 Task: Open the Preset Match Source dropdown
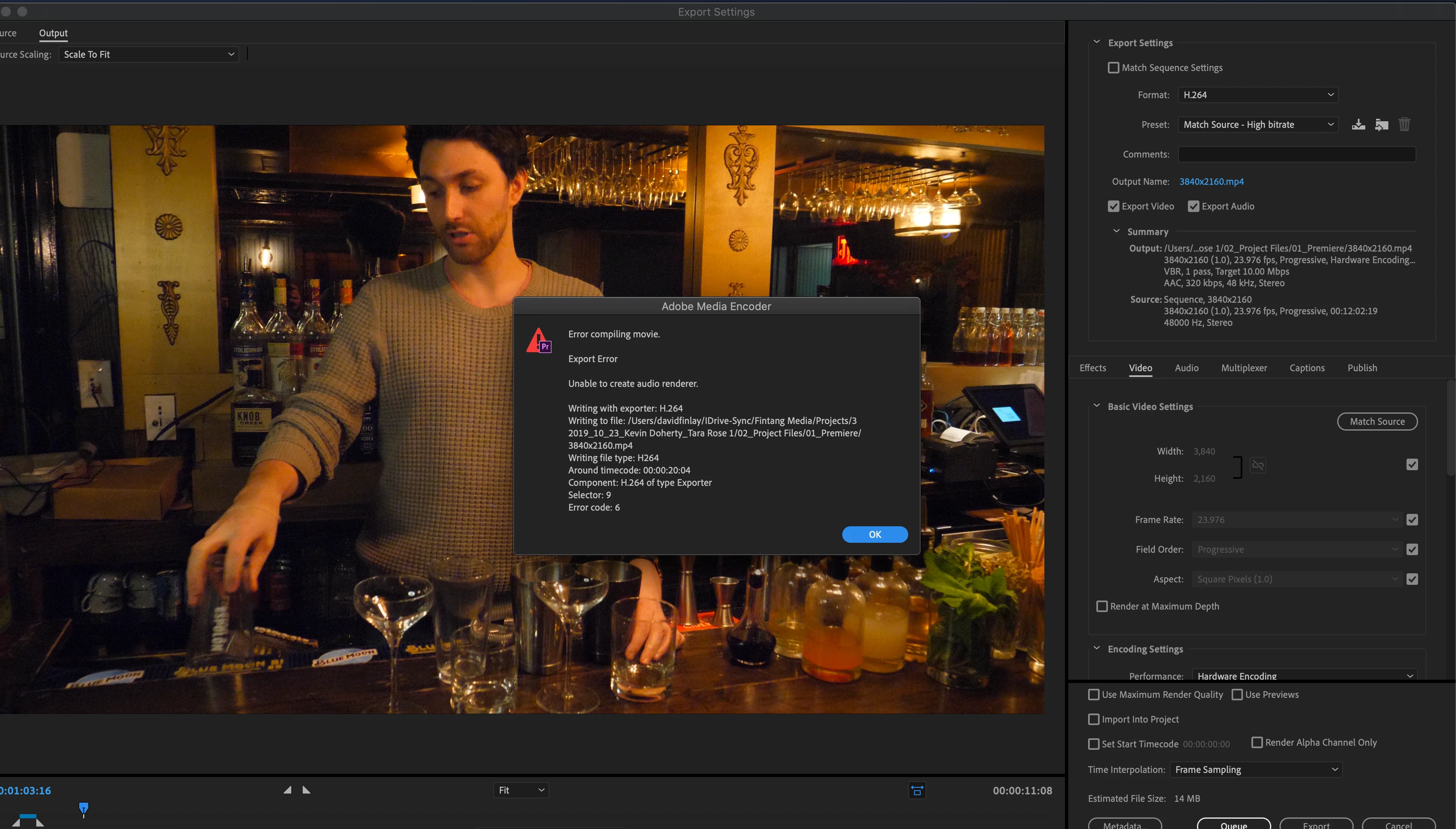tap(1258, 125)
